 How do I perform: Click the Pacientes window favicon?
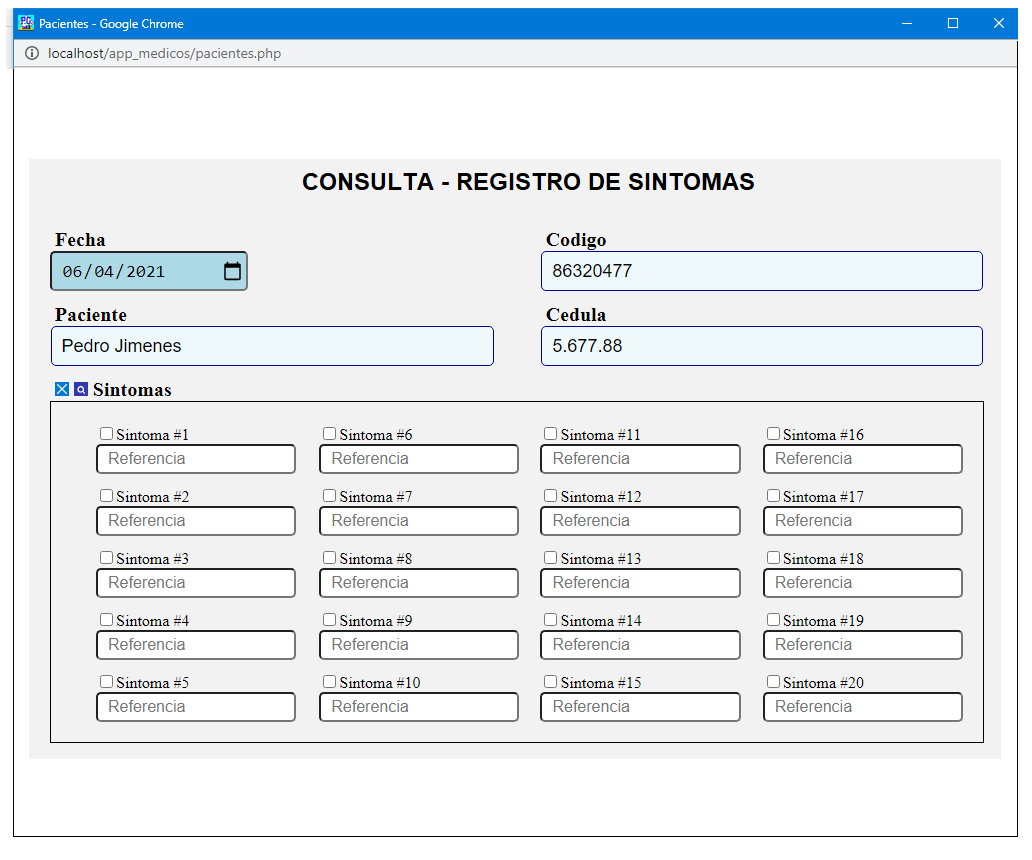(x=26, y=23)
